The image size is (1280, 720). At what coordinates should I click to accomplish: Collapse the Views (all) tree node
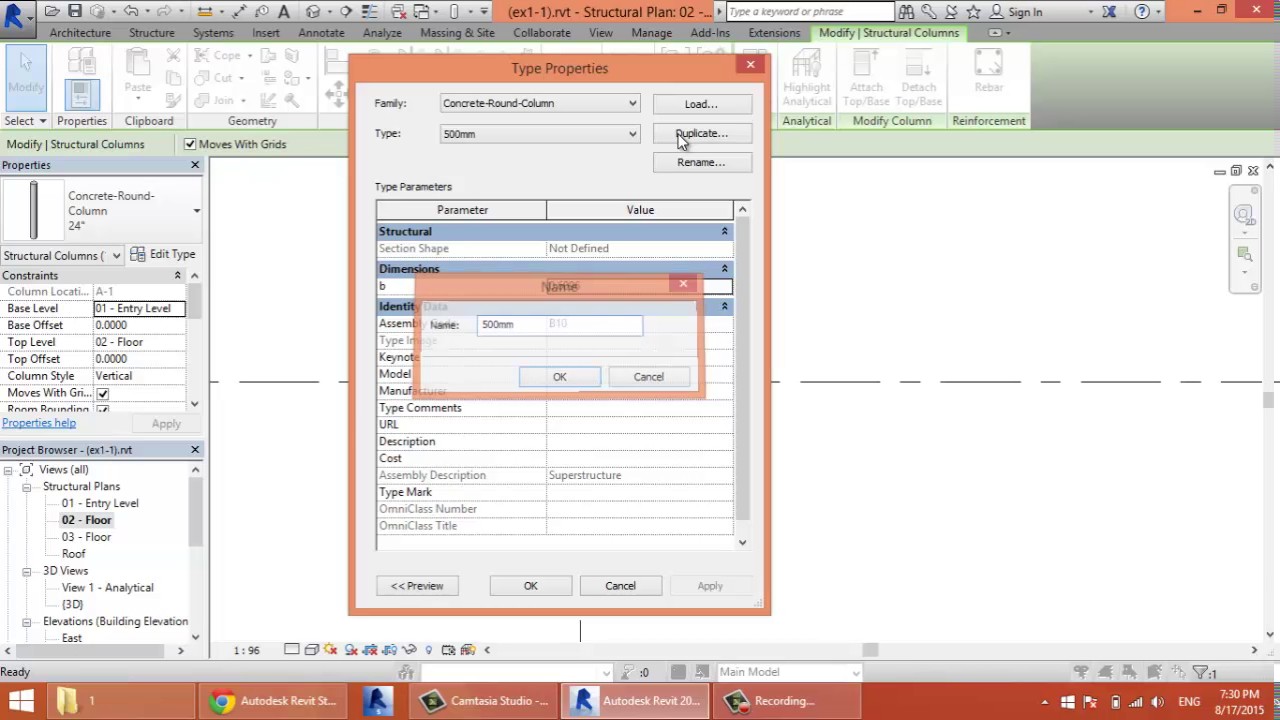(8, 470)
